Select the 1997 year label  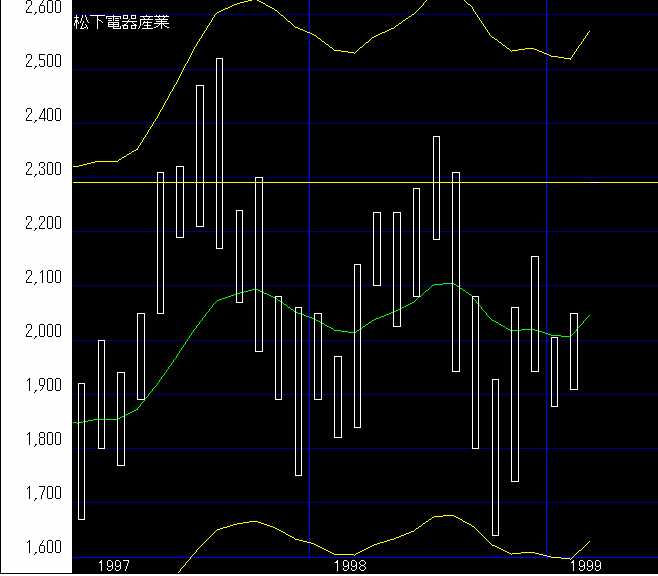tap(114, 566)
